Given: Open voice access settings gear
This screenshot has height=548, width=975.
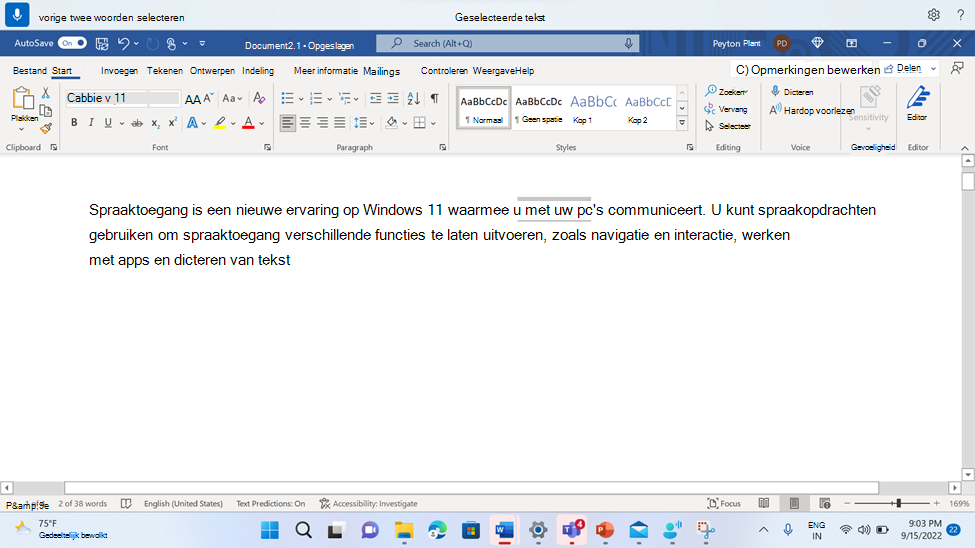Looking at the screenshot, I should [x=933, y=15].
